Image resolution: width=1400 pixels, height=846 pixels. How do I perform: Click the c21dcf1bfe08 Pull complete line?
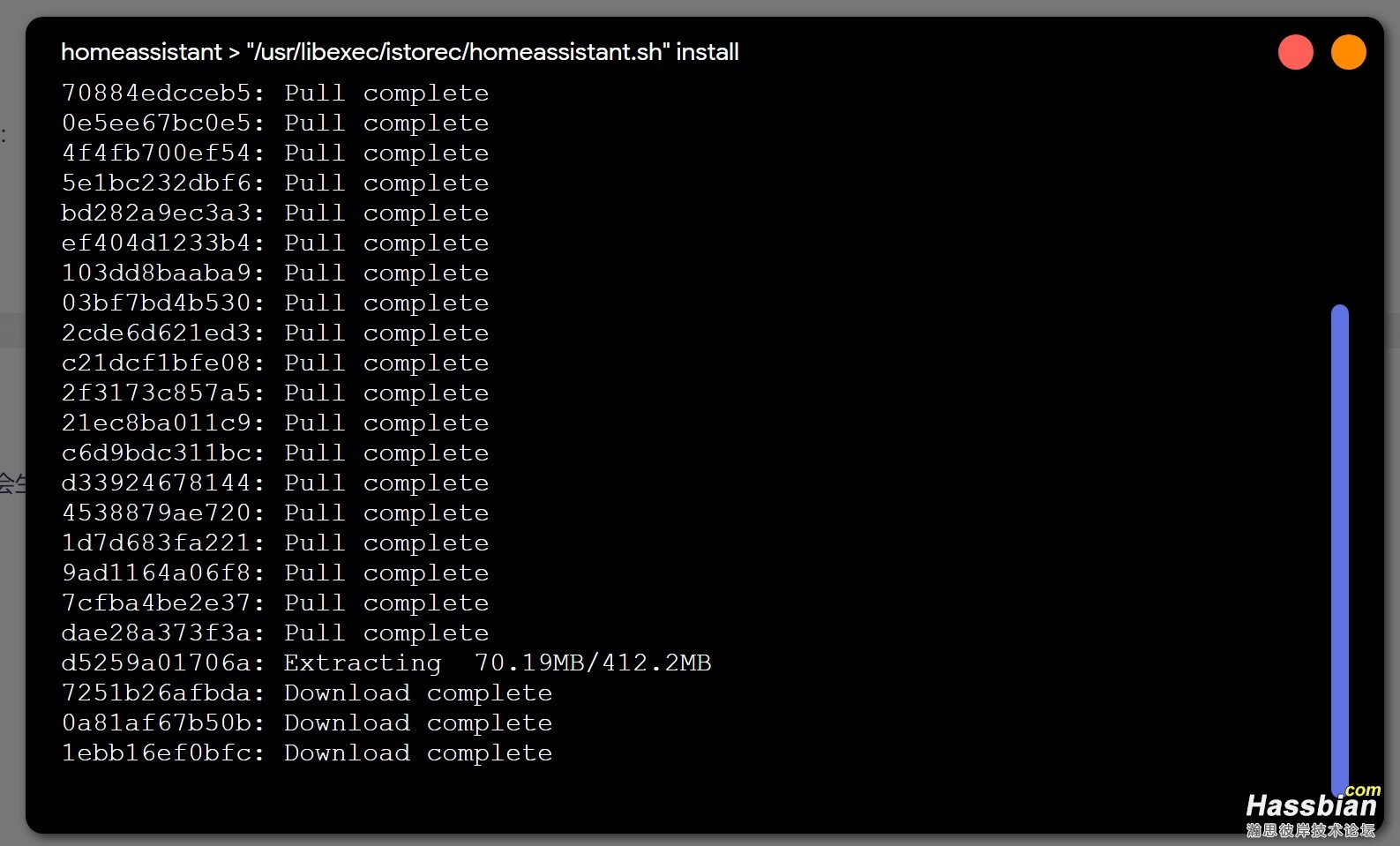tap(275, 363)
